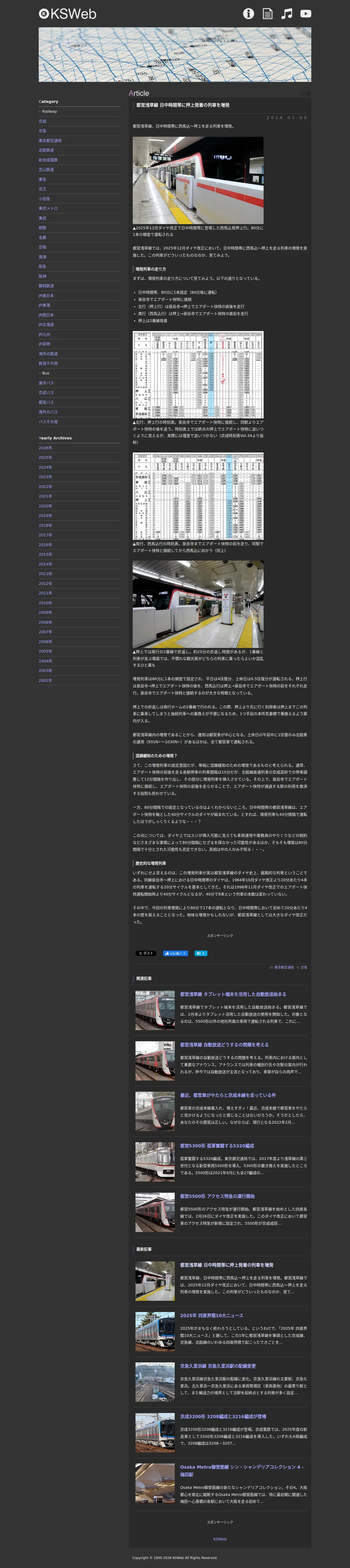
Task: Open the 2026年 yearly archive
Action: tap(46, 448)
